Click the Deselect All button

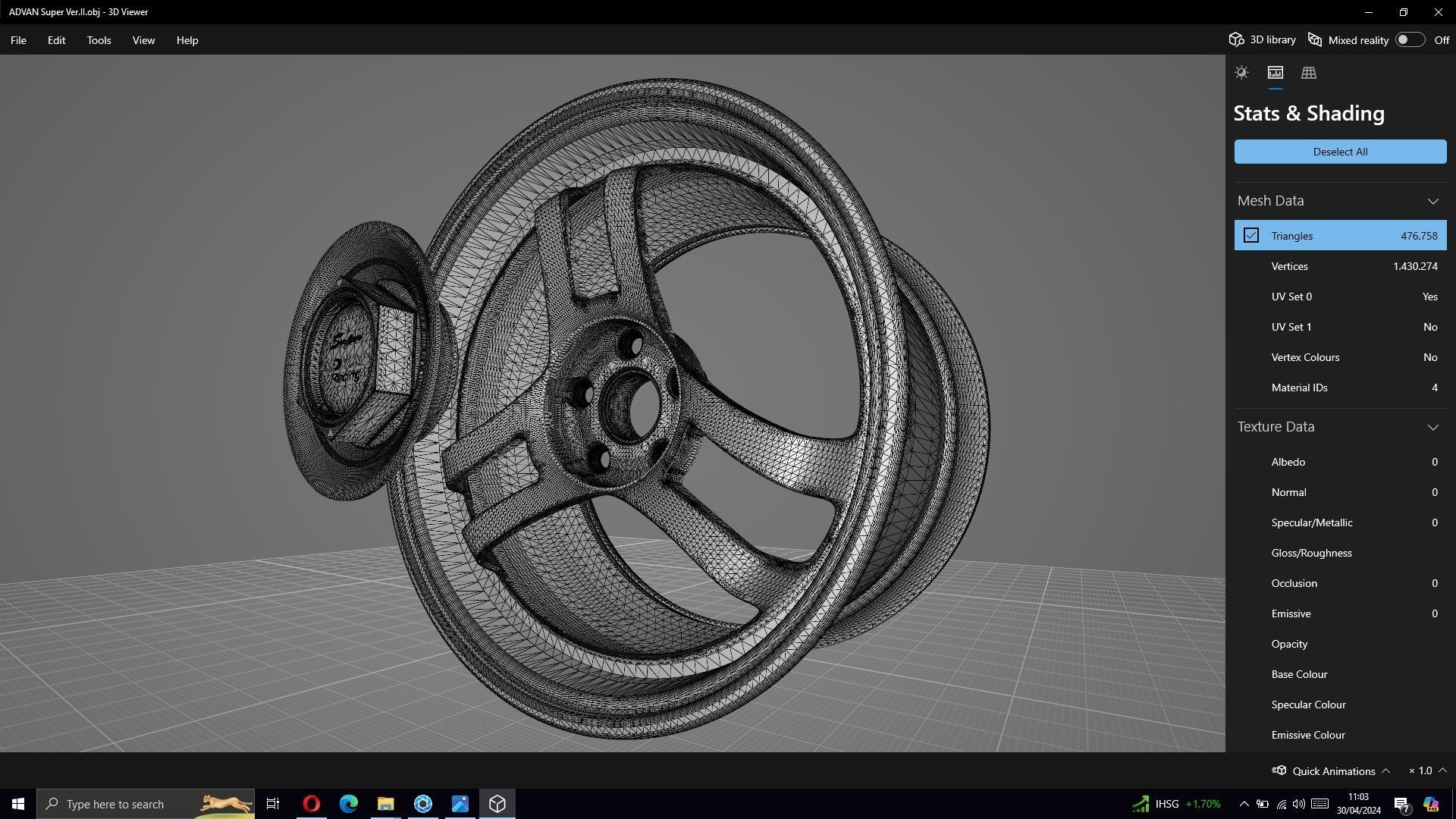1340,152
